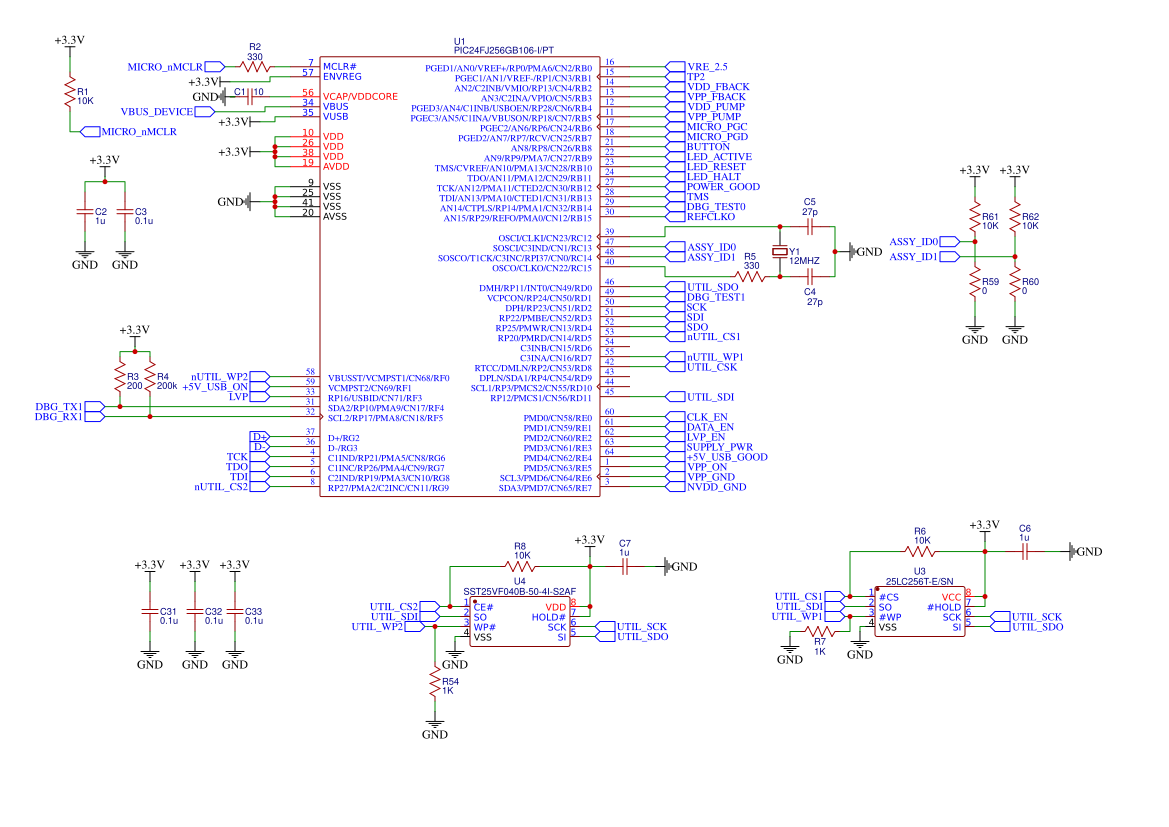The image size is (1169, 827).
Task: Select the DBG_TEST1 net label
Action: click(706, 297)
